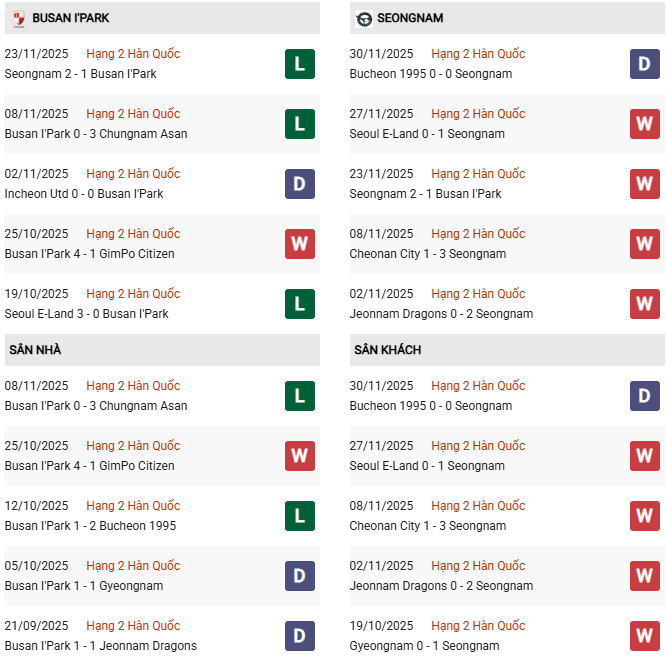Select the SÂN KHÁCH section header

tap(387, 350)
